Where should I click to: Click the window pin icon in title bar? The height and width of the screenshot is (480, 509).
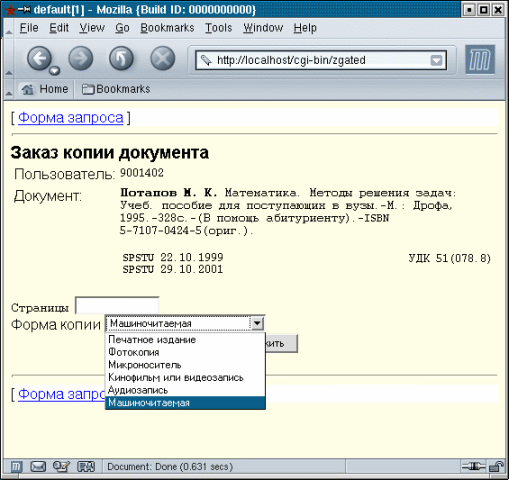[x=24, y=10]
